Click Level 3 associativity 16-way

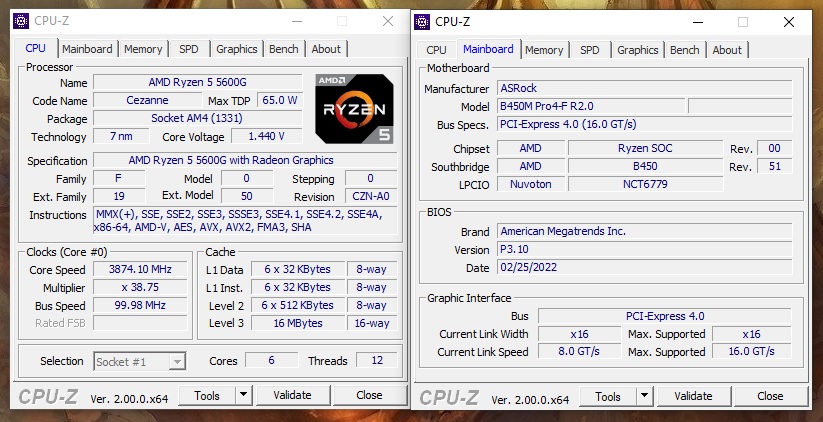click(372, 323)
